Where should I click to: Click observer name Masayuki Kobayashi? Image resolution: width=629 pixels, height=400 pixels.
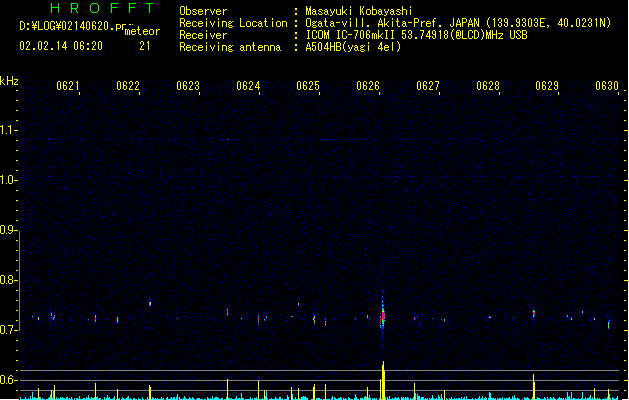(x=359, y=11)
